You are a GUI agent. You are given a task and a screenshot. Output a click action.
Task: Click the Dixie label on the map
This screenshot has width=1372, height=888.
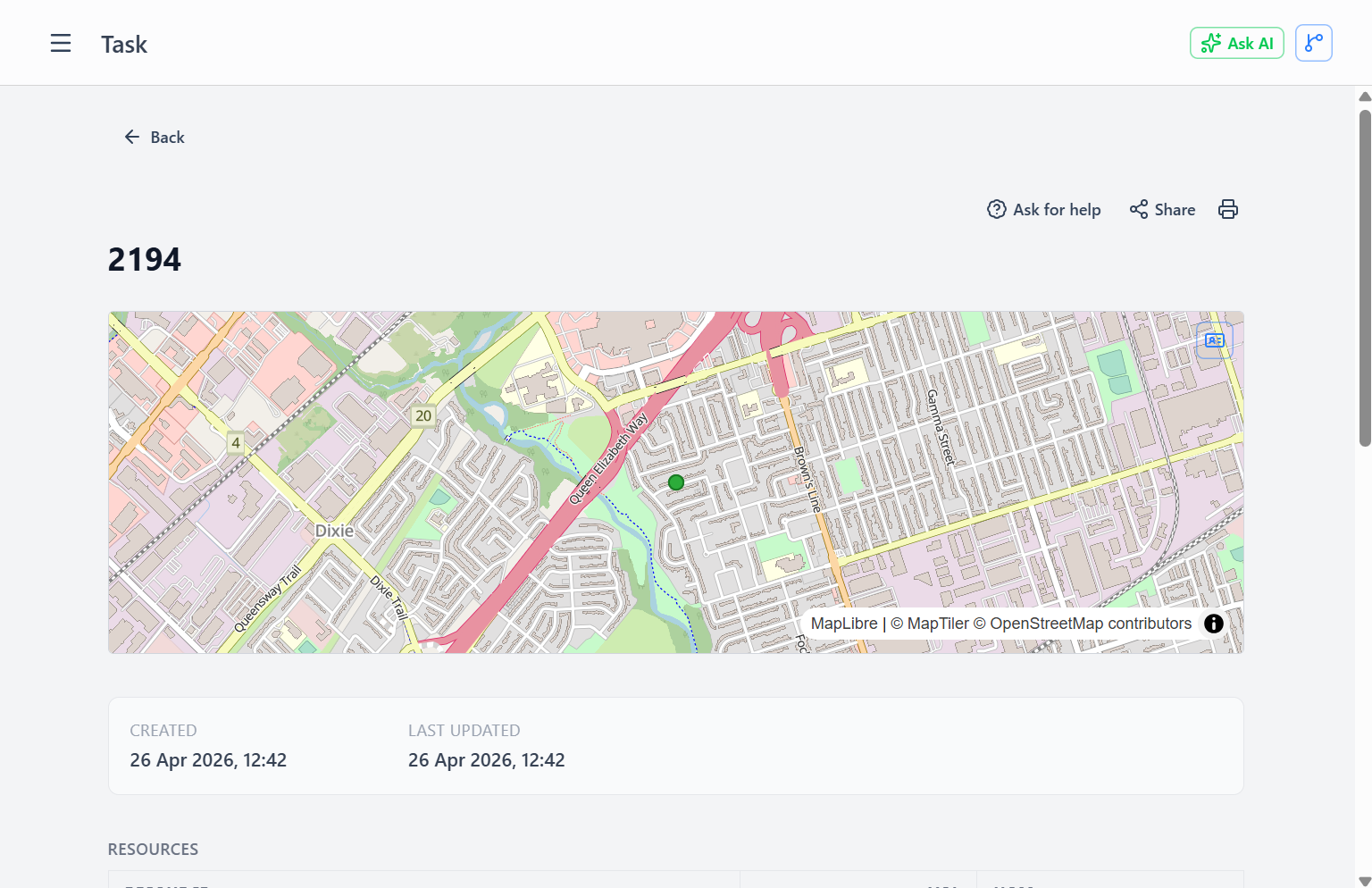334,531
